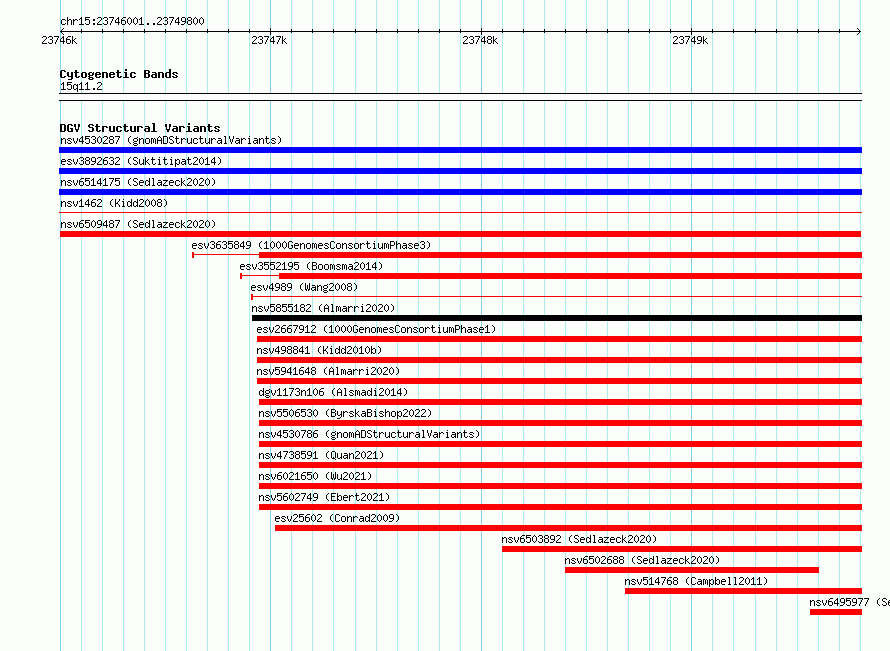Open the dgv1173n106 (Alsmadi2014) label
890x651 pixels.
[333, 392]
